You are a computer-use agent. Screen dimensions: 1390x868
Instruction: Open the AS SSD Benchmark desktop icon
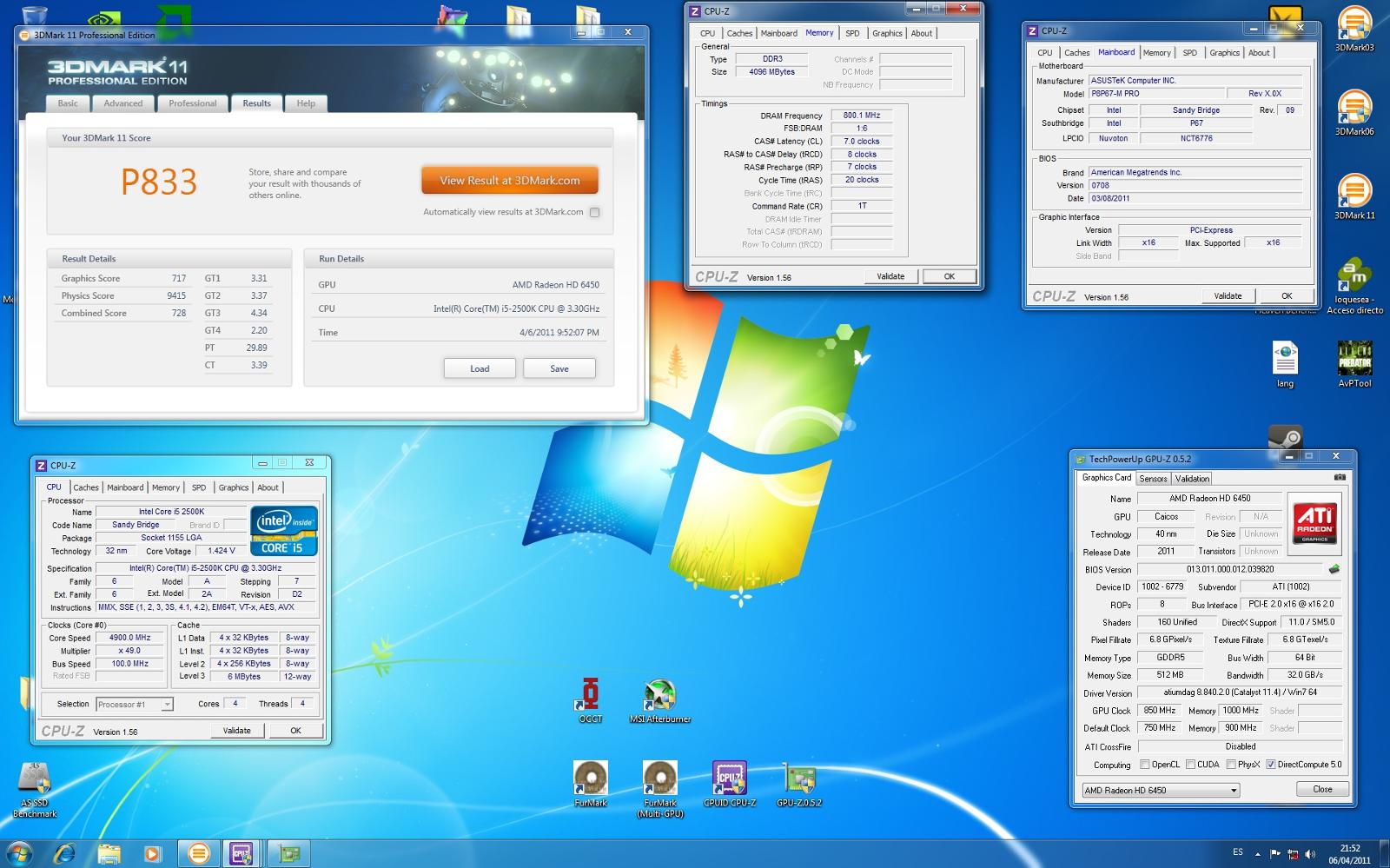point(35,789)
